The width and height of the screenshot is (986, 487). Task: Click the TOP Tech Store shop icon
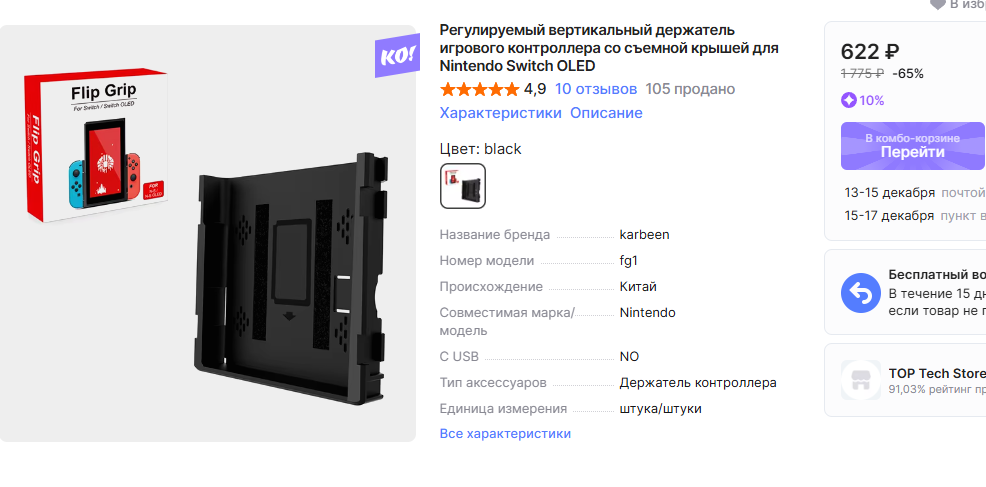pyautogui.click(x=860, y=380)
